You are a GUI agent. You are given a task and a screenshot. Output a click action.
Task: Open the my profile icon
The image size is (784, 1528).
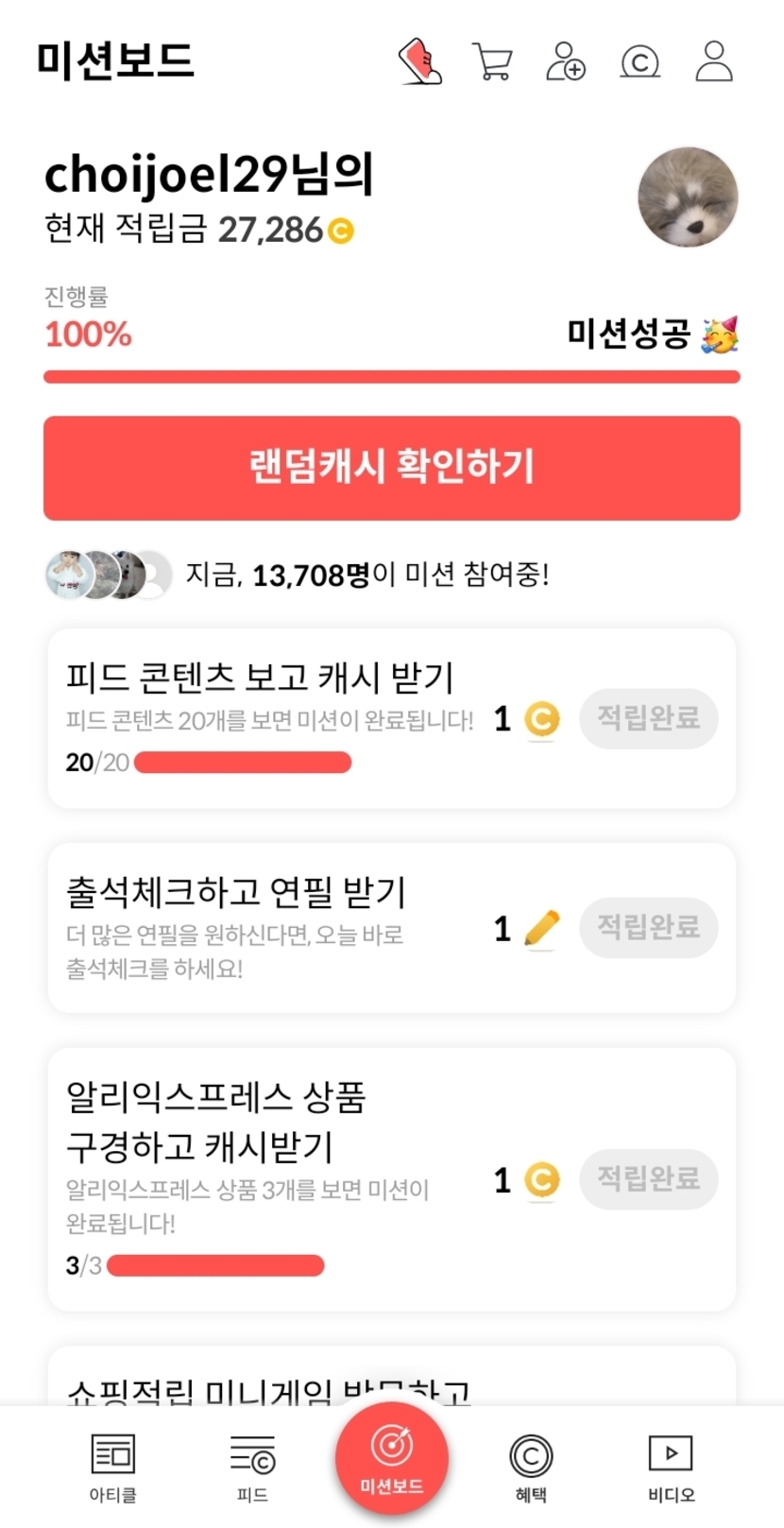[714, 61]
